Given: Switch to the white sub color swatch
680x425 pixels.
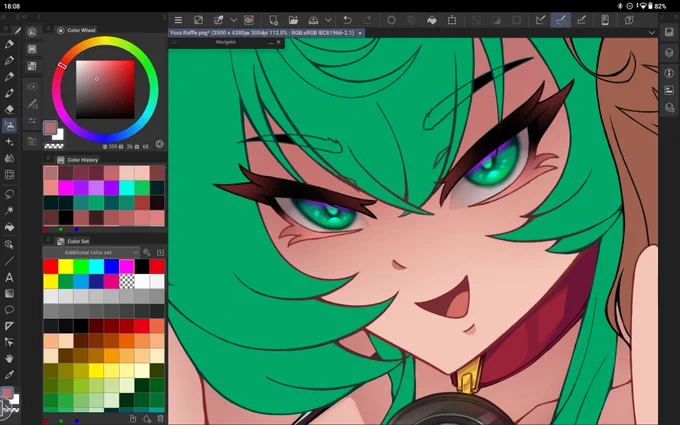Looking at the screenshot, I should point(59,135).
